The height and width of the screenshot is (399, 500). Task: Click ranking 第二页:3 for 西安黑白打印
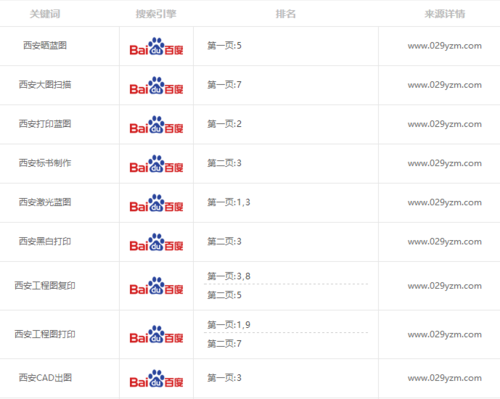(224, 241)
